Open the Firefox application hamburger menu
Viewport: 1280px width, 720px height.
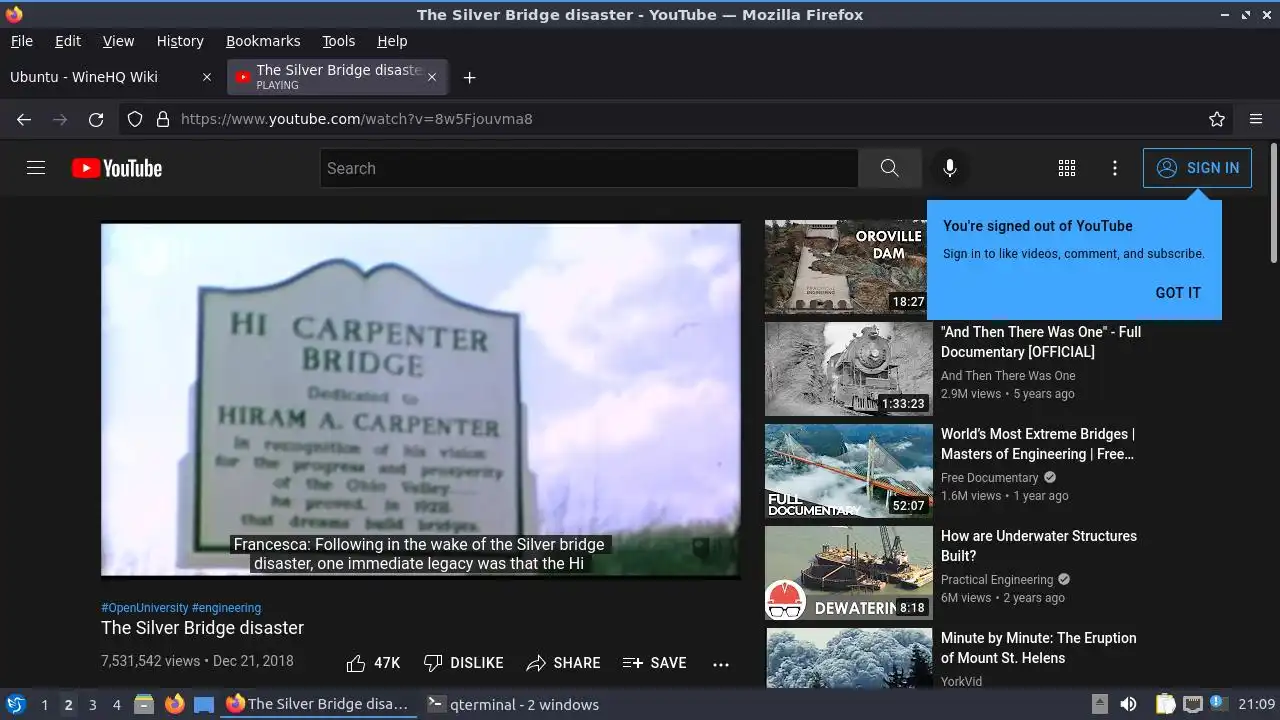1256,119
